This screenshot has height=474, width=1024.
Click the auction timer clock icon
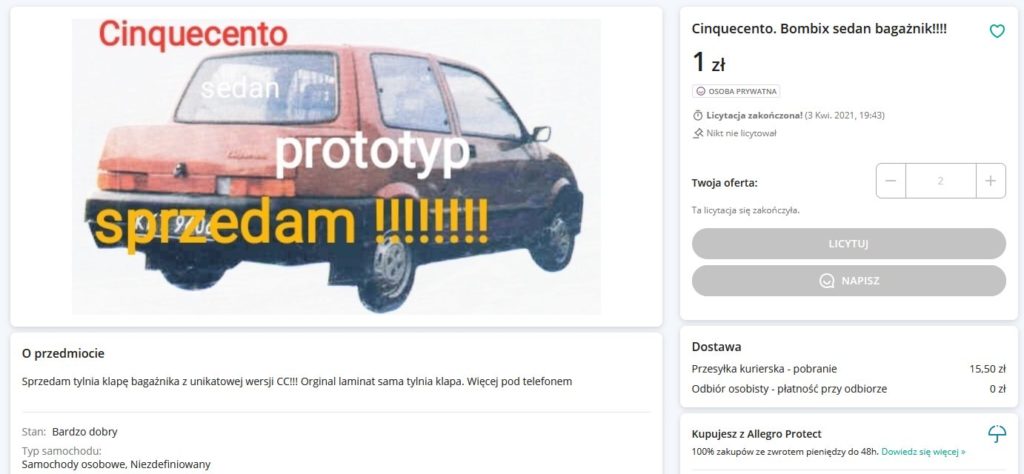[697, 116]
